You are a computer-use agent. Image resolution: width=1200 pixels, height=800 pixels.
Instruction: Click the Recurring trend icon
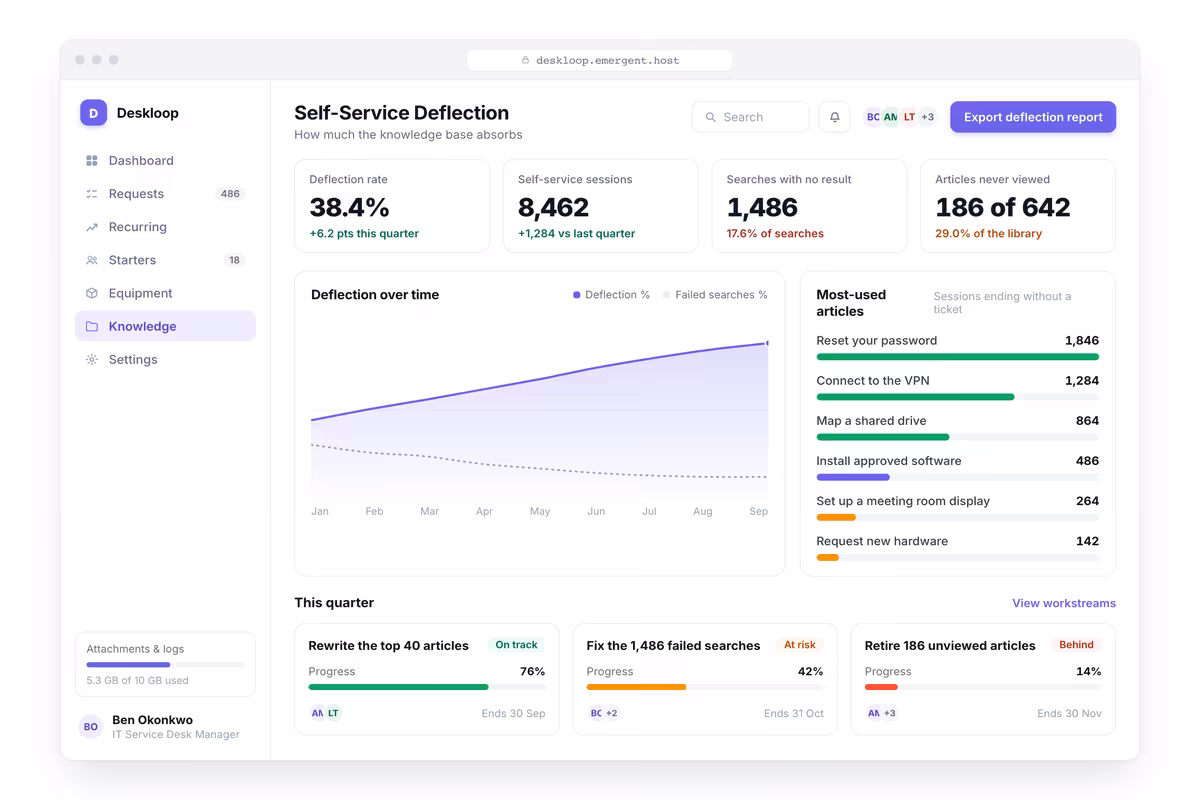(x=92, y=227)
